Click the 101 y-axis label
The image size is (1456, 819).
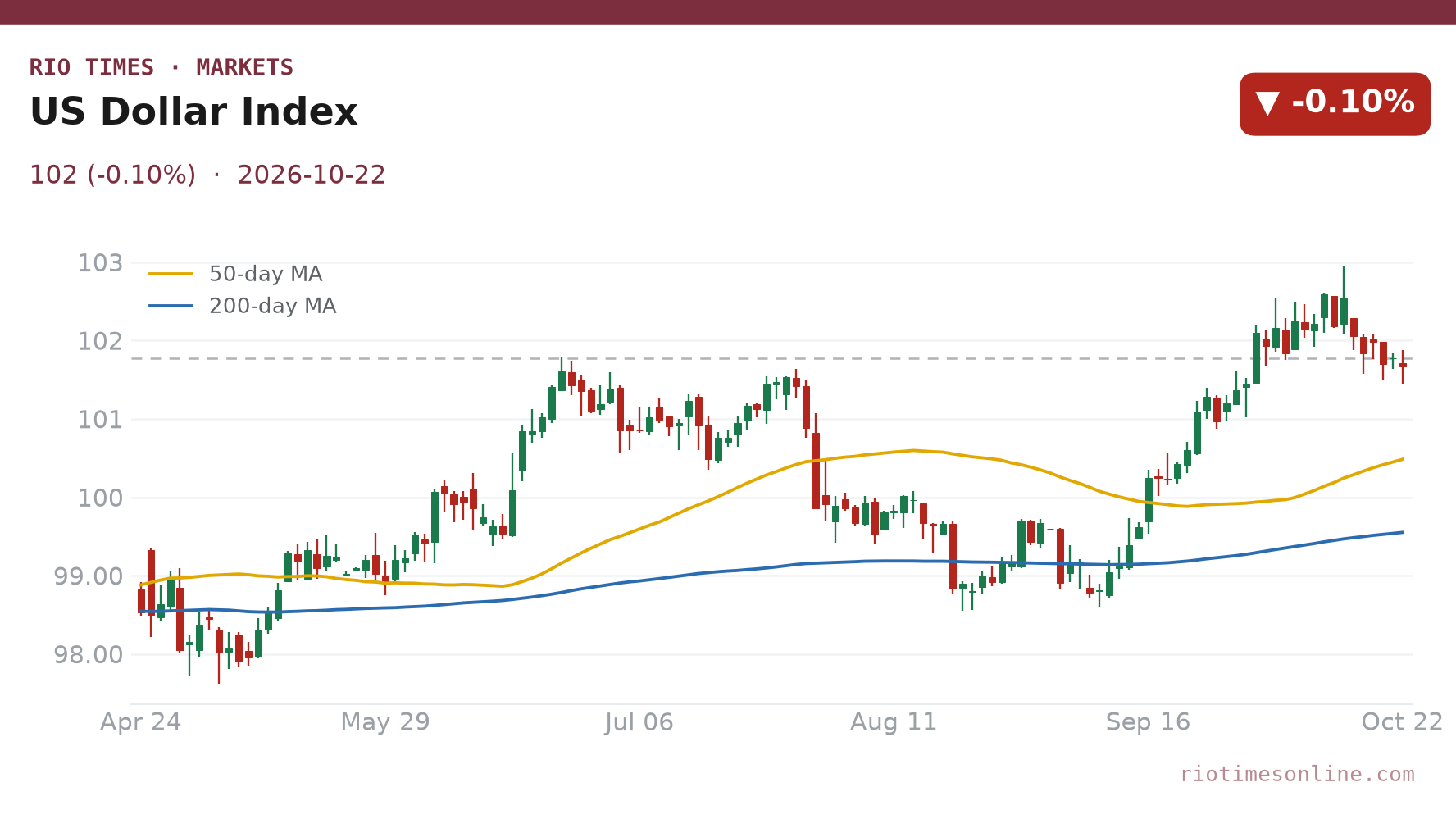100,420
